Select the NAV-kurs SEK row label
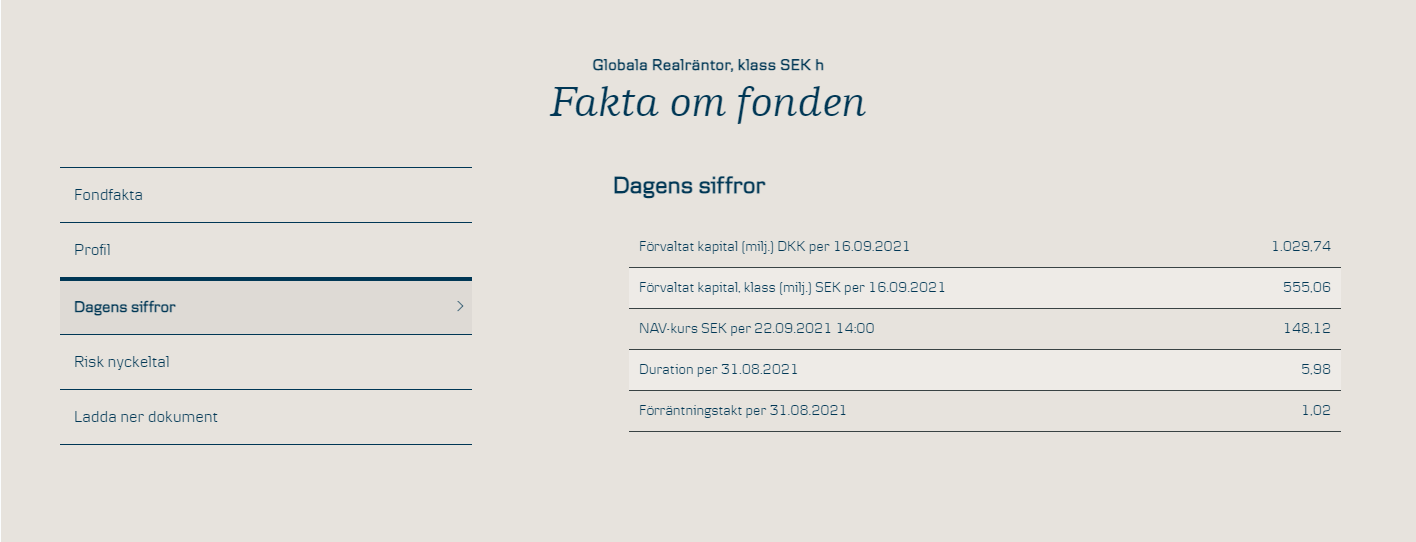Viewport: 1416px width, 542px height. coord(756,328)
